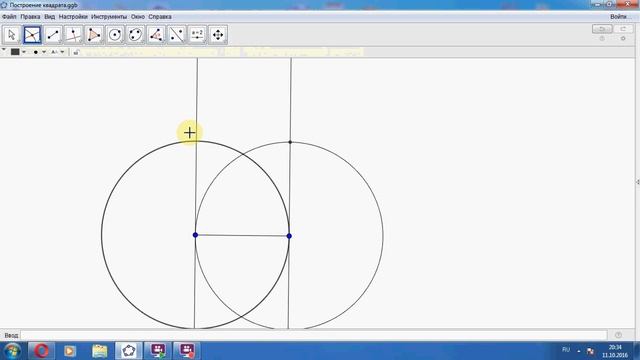The width and height of the screenshot is (640, 360).
Task: Click the black point atop the right circle
Action: [290, 142]
